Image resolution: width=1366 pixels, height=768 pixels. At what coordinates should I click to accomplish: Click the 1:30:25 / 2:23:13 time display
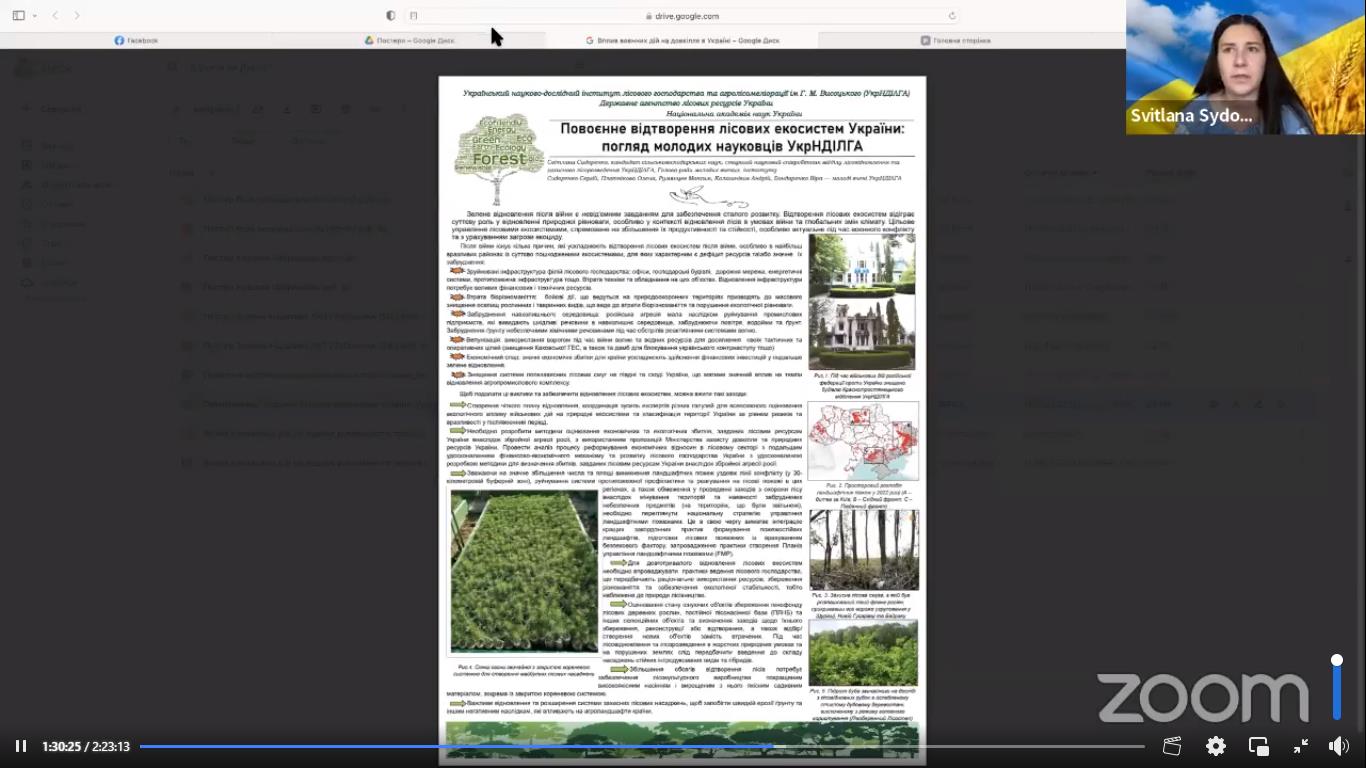pos(86,746)
